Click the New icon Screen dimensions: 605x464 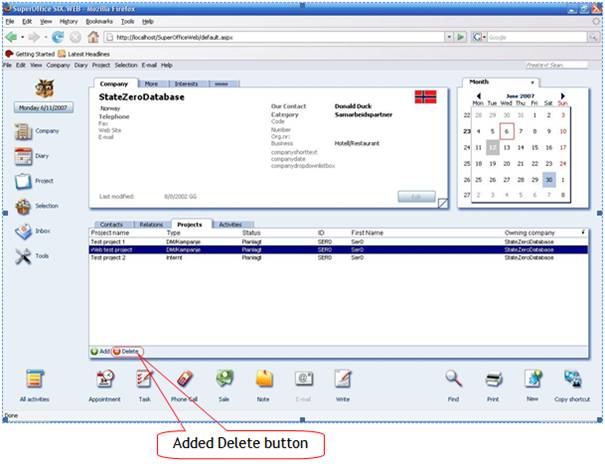click(533, 379)
